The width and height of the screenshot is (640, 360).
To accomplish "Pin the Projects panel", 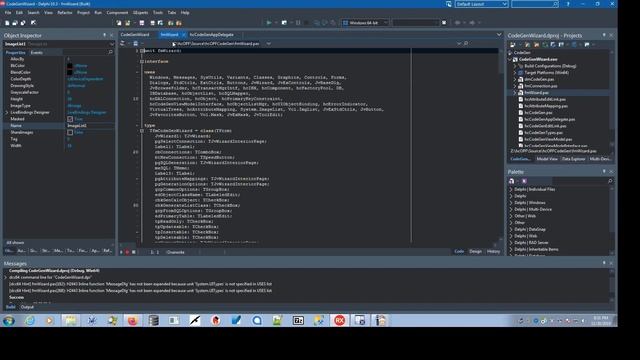I will (x=604, y=36).
